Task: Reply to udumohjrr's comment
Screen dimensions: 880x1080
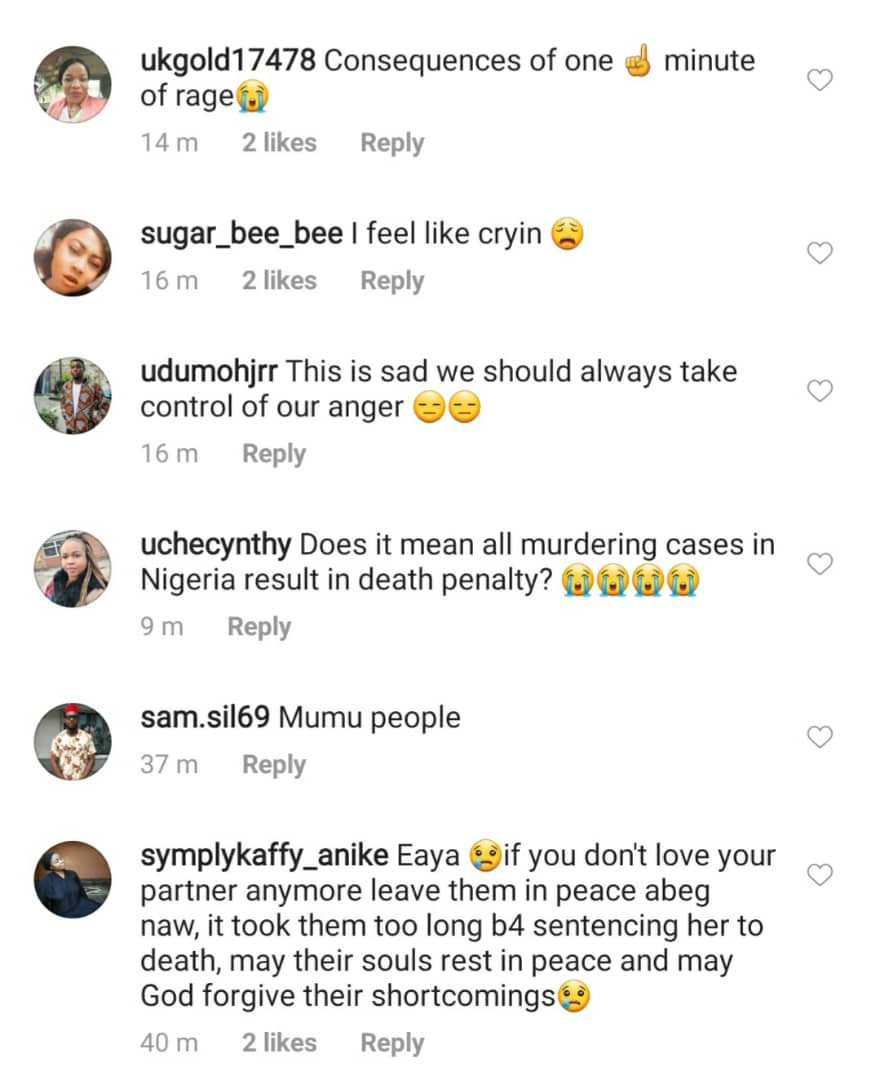Action: [x=274, y=454]
